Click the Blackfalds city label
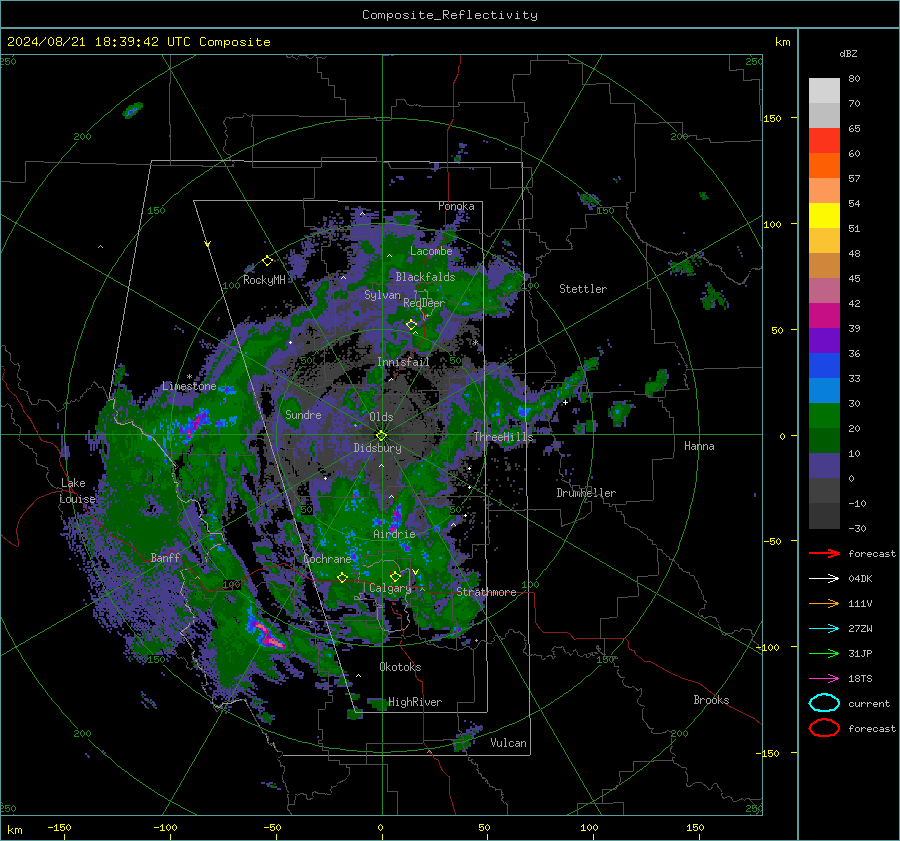The width and height of the screenshot is (900, 841). tap(425, 277)
